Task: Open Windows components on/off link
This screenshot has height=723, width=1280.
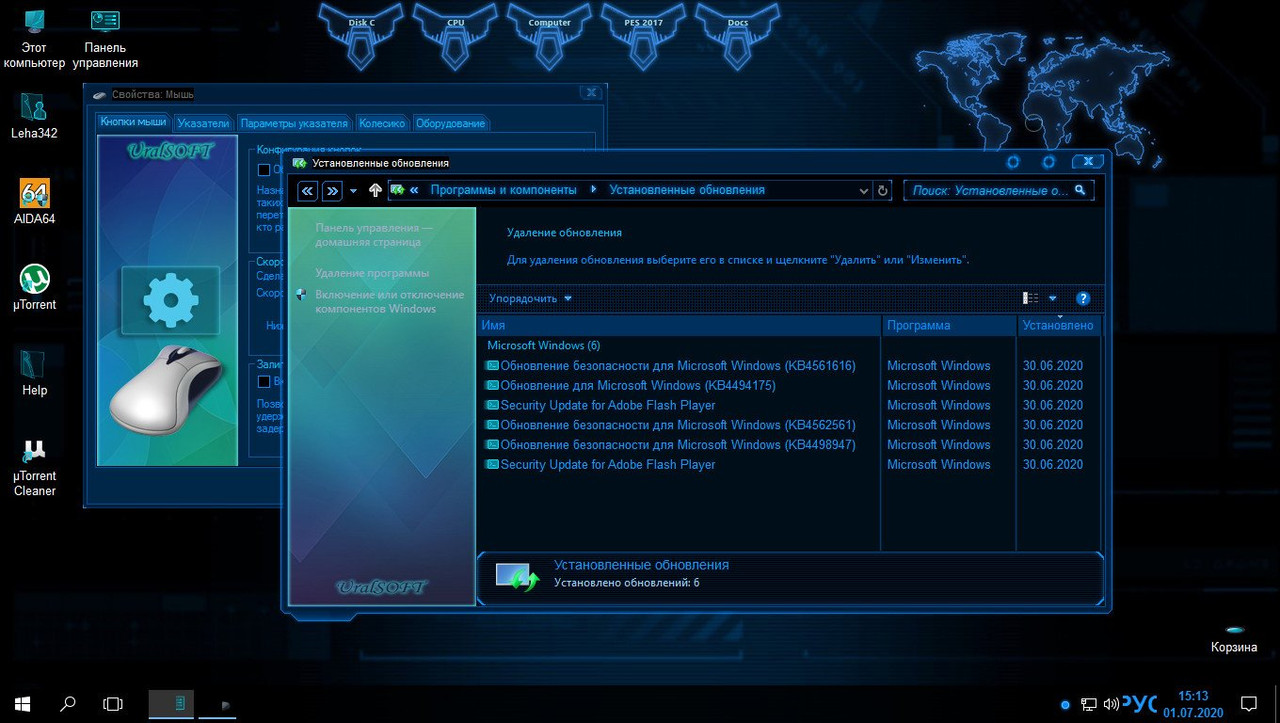Action: coord(389,302)
